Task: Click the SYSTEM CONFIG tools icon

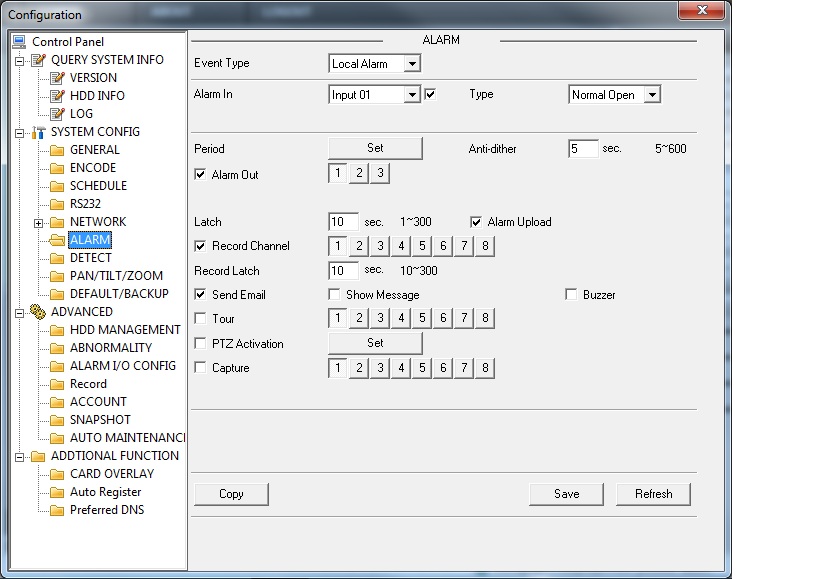Action: click(38, 132)
